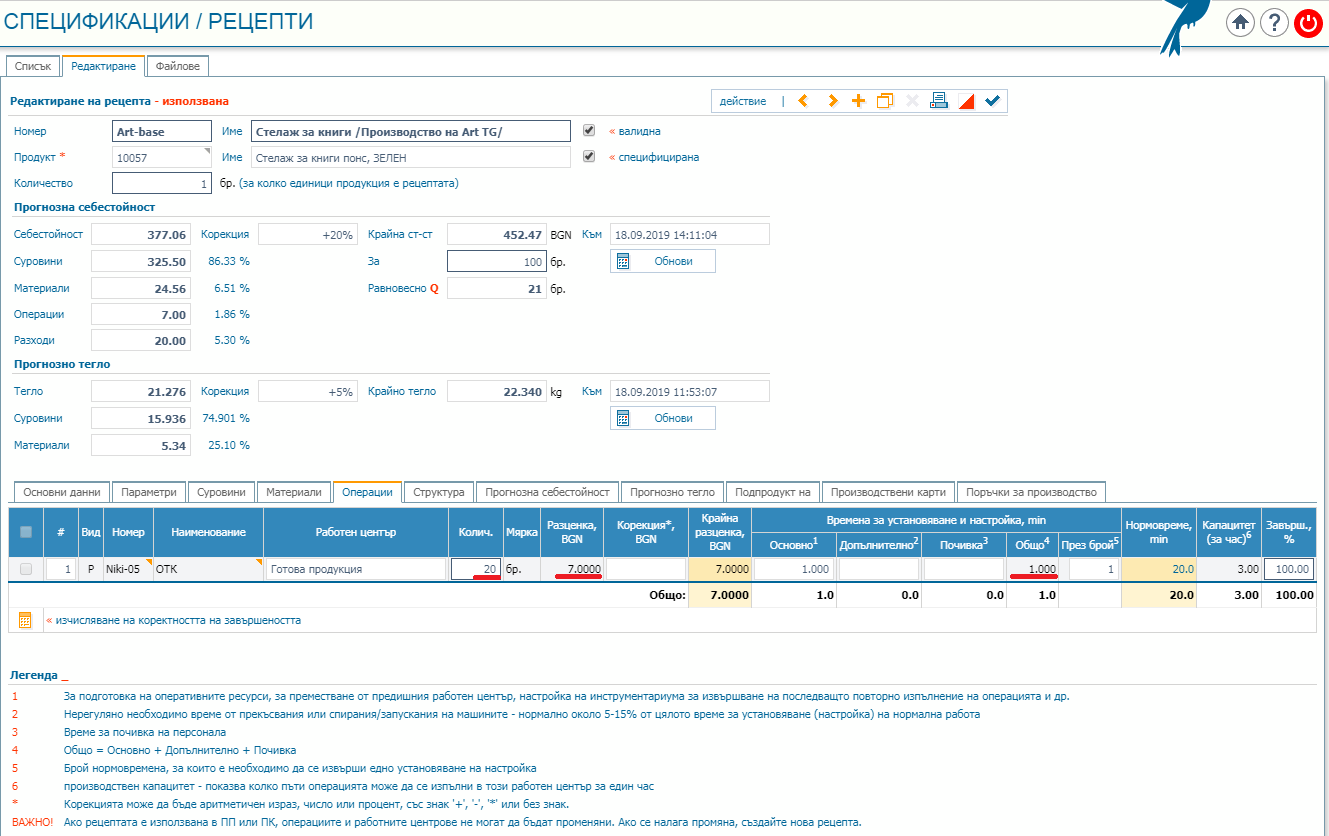Open the Подпродукт на tab
The width and height of the screenshot is (1329, 836).
pyautogui.click(x=773, y=492)
